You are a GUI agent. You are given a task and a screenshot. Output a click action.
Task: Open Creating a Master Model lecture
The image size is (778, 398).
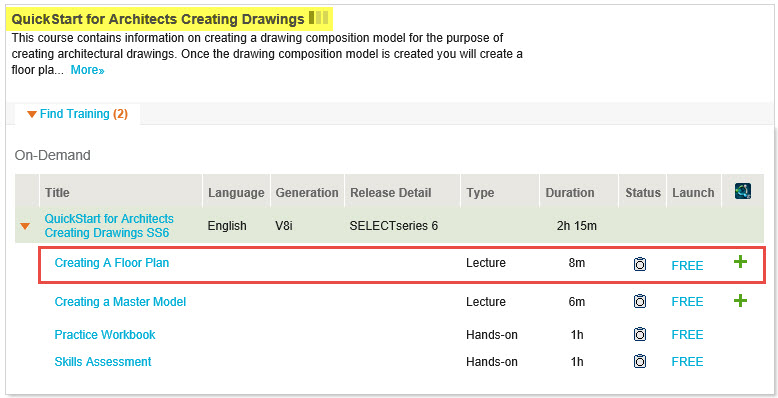[120, 302]
